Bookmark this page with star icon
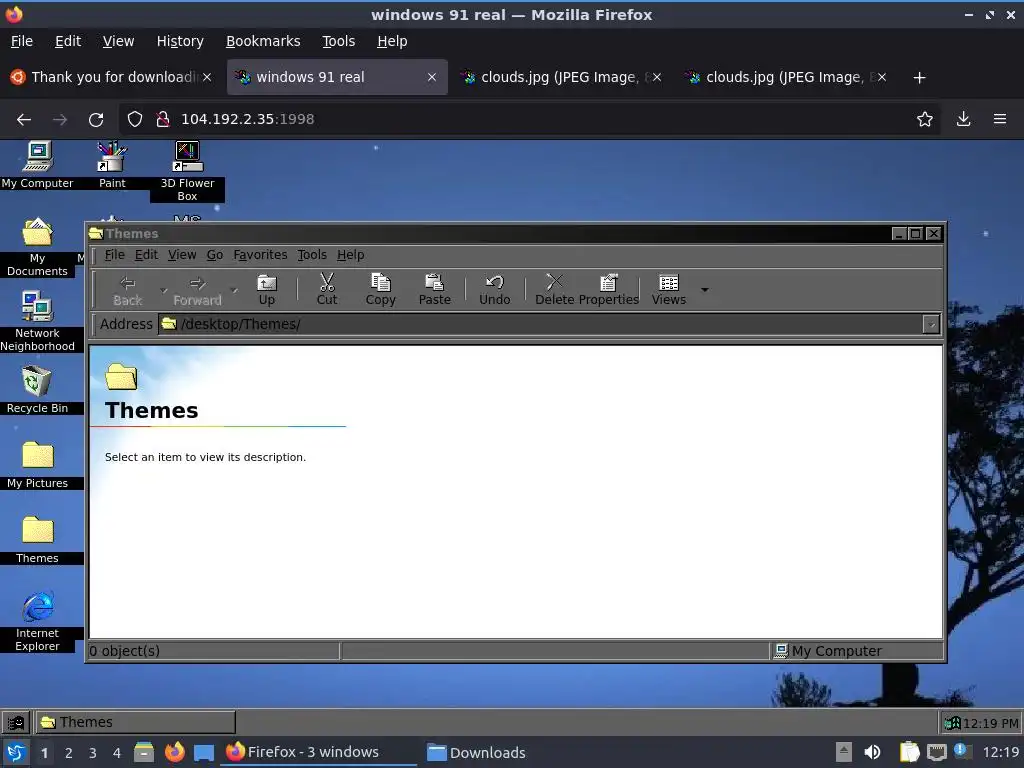1024x768 pixels. [924, 120]
